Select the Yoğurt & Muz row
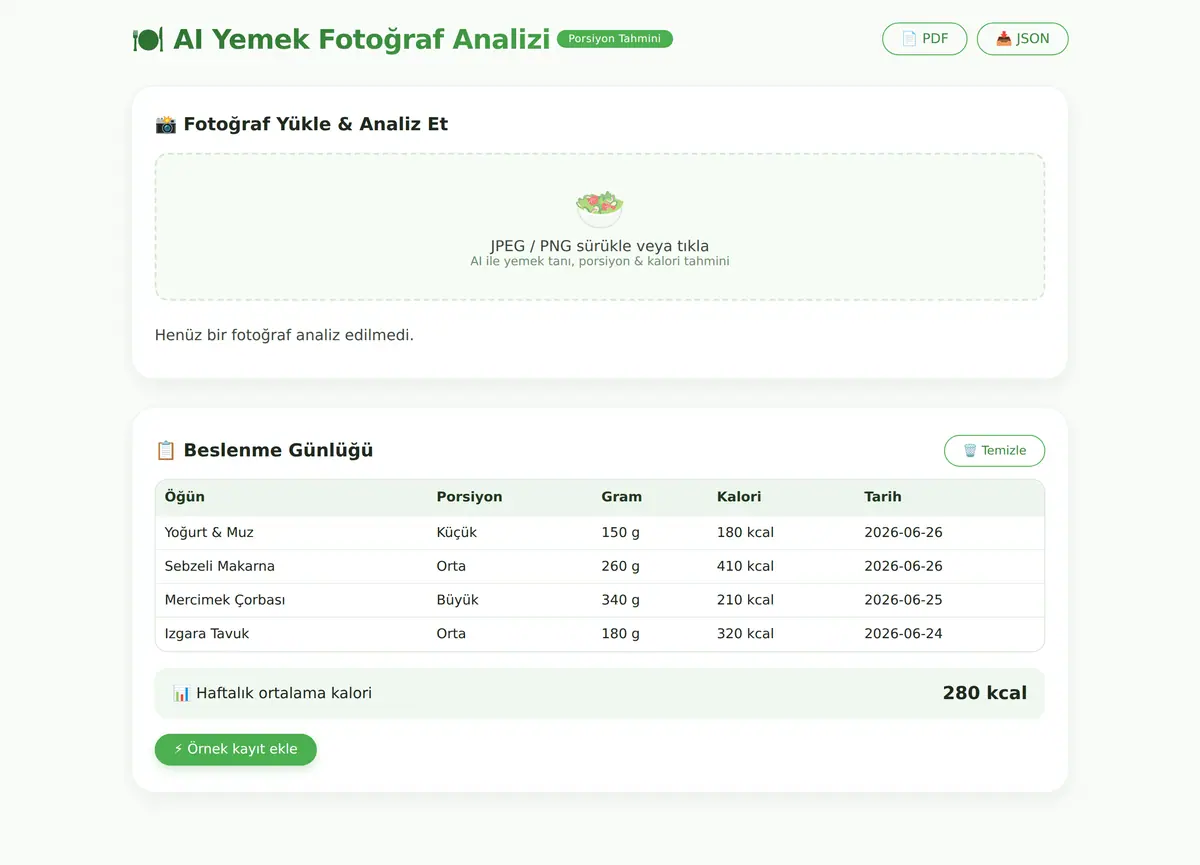Image resolution: width=1200 pixels, height=865 pixels. [x=600, y=533]
